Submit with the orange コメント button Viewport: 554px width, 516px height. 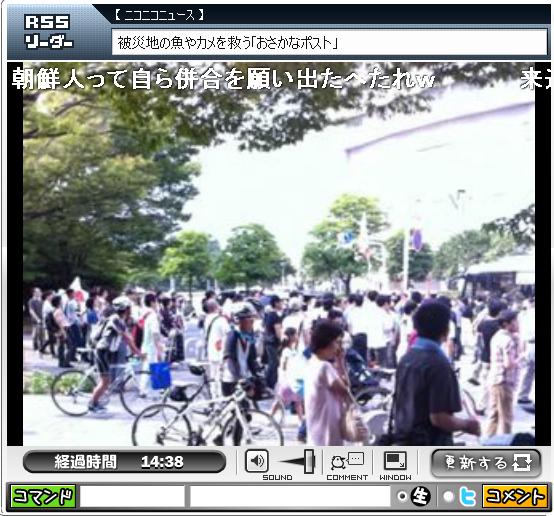point(515,496)
